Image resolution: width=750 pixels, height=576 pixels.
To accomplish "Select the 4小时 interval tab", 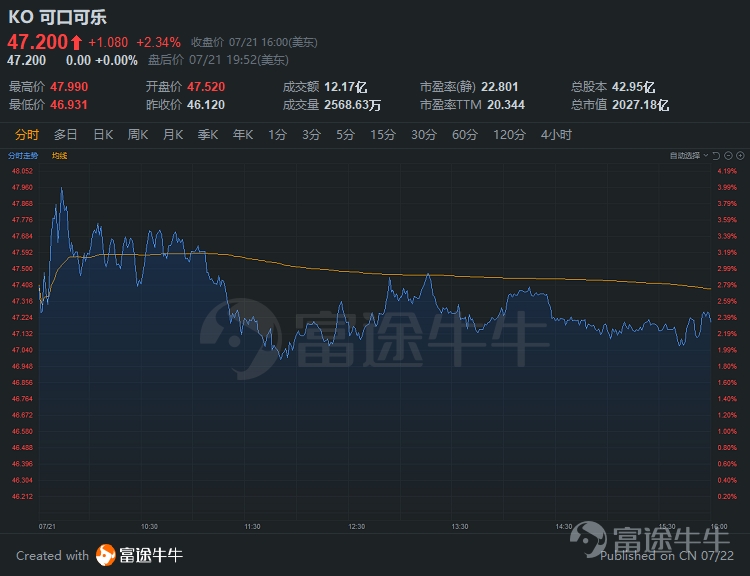I will 556,135.
